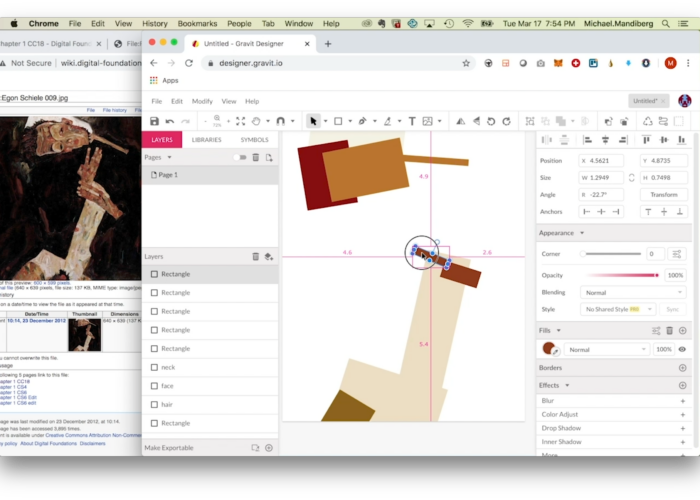The width and height of the screenshot is (700, 500).
Task: Open the Rectangle tool shape dropdown arrow
Action: [350, 121]
